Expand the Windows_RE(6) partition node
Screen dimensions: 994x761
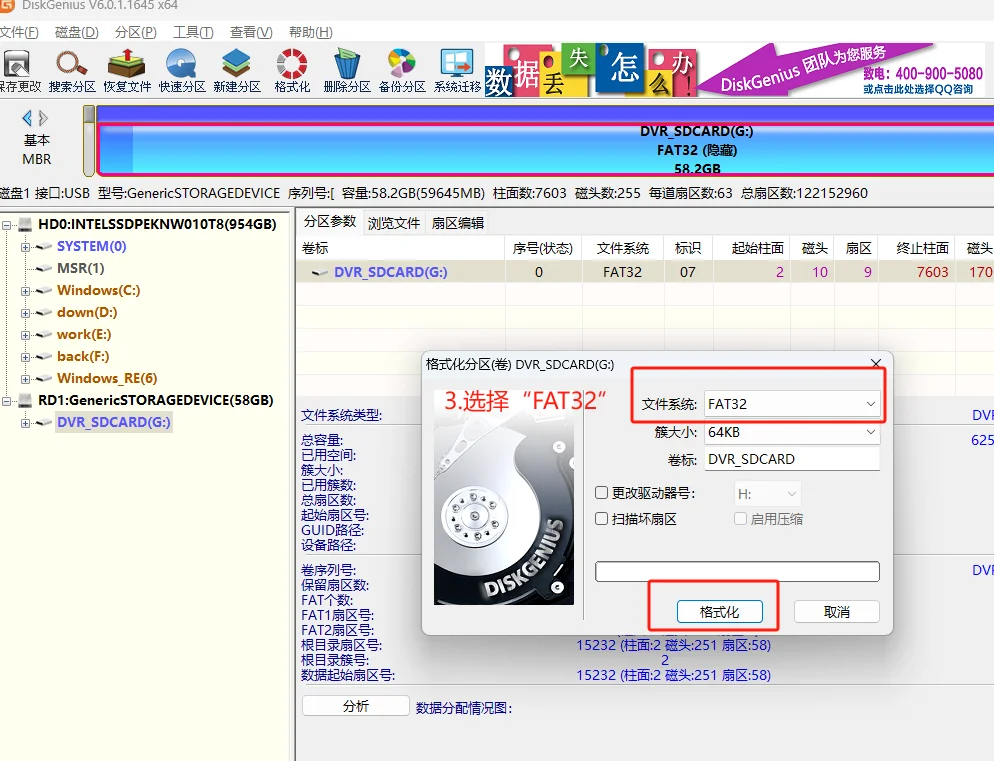click(25, 379)
